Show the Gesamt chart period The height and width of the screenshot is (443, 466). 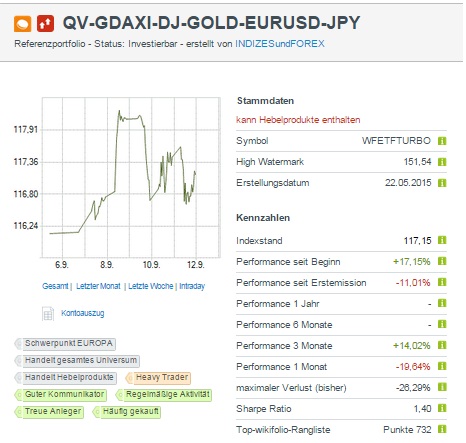[55, 286]
